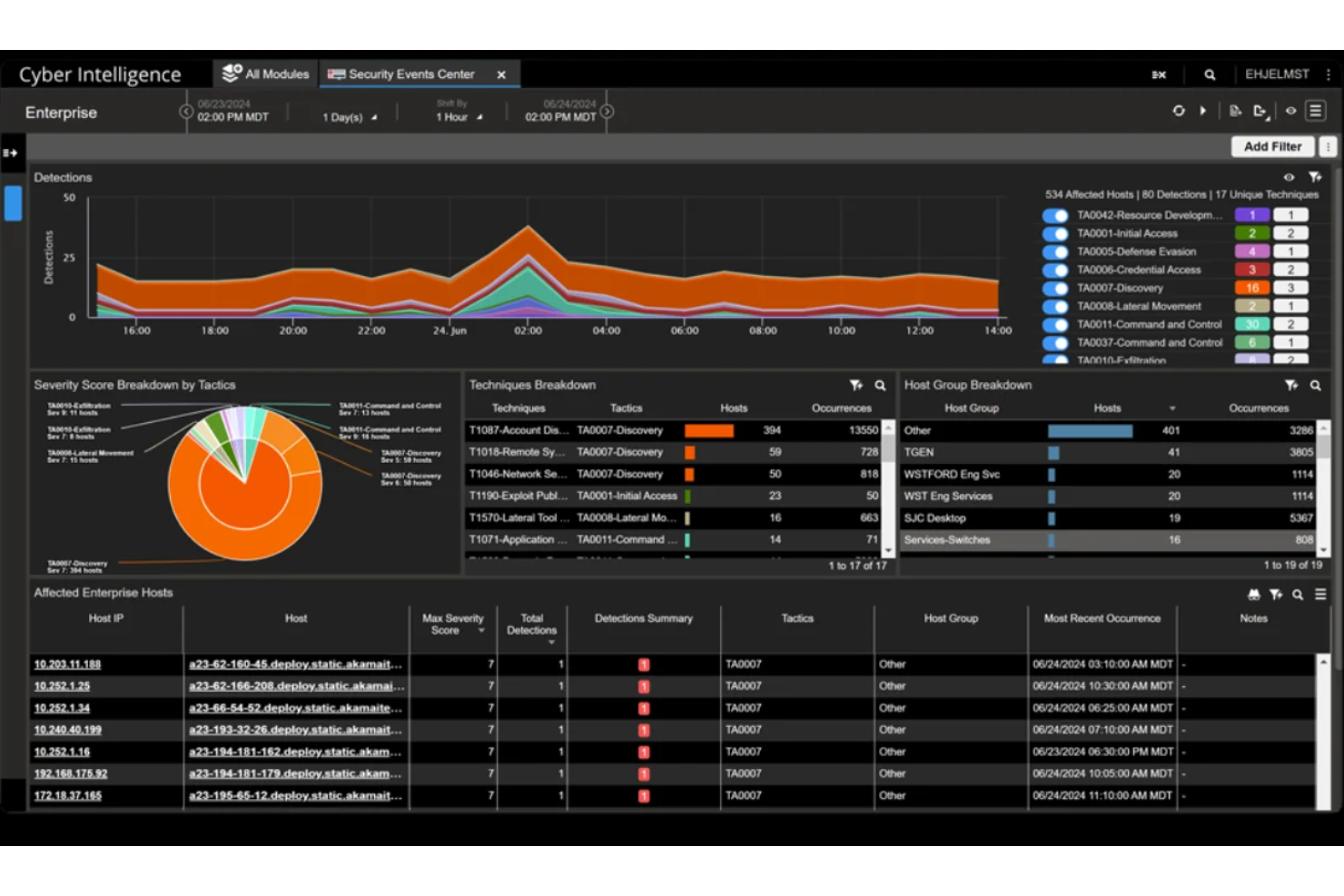Disable the TA0001-Initial Access legend toggle
The image size is (1344, 896).
click(x=1056, y=233)
